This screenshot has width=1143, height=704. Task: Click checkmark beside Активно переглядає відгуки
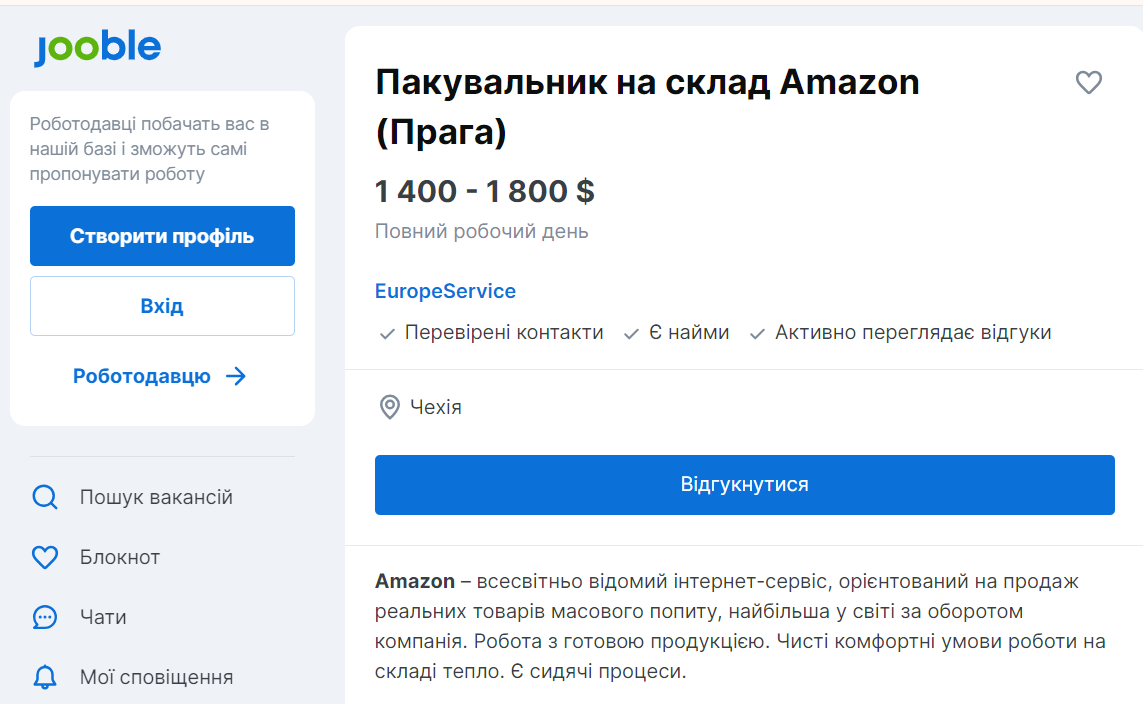pyautogui.click(x=757, y=333)
